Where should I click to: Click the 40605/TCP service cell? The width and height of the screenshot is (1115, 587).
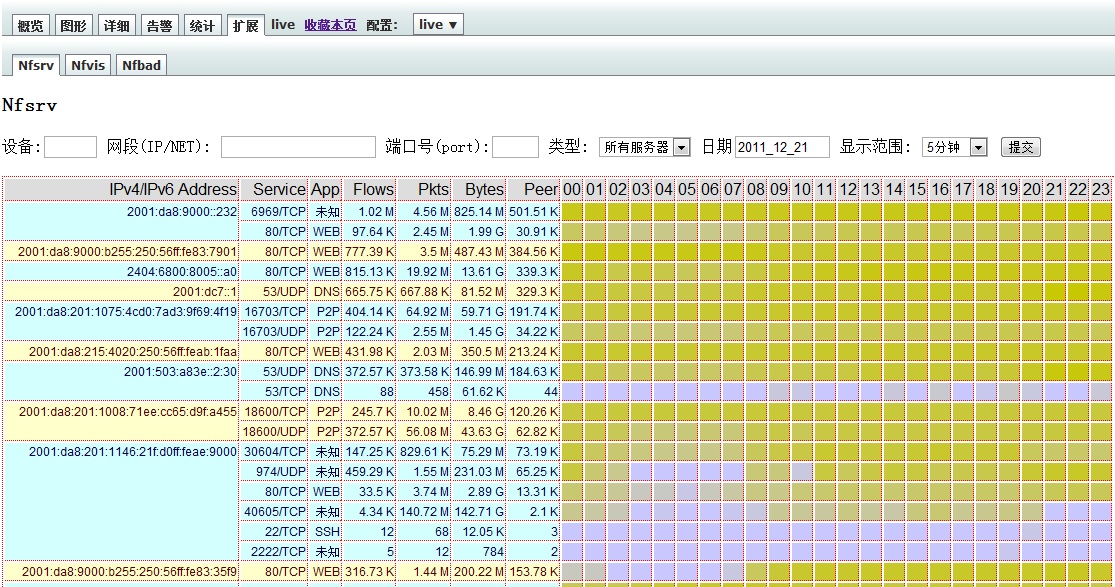(274, 512)
